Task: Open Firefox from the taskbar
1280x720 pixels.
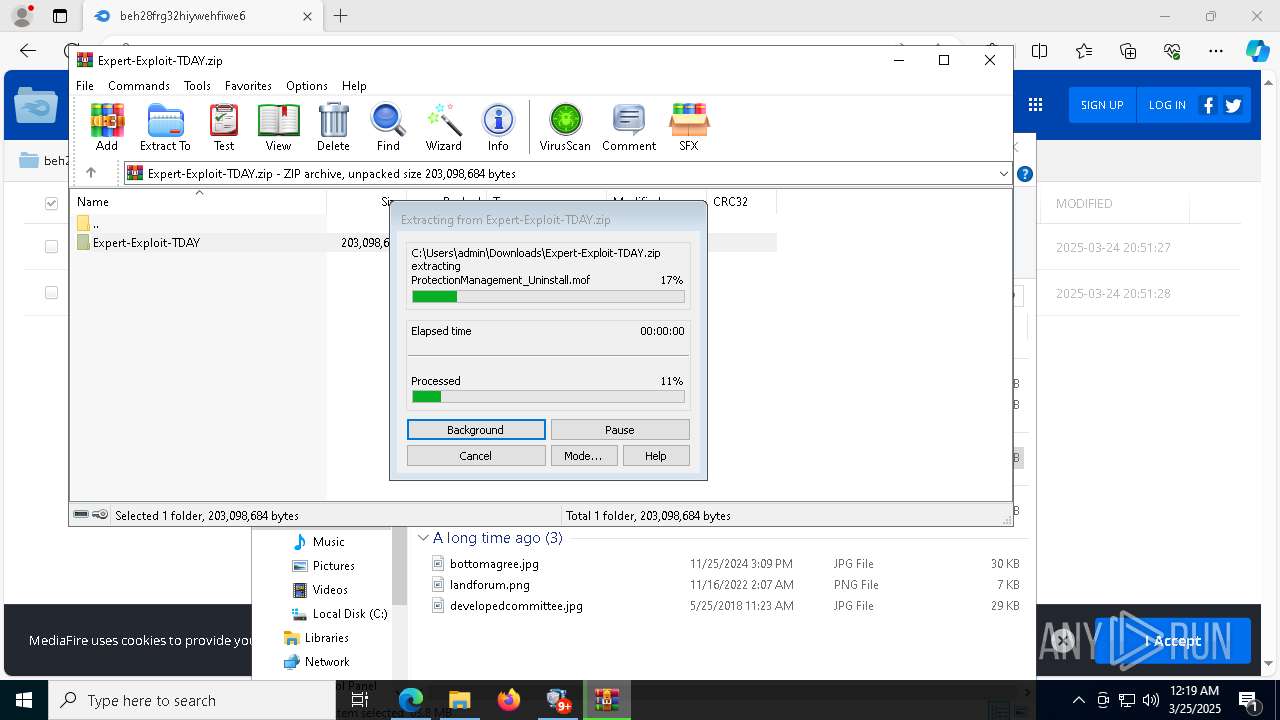Action: click(509, 700)
